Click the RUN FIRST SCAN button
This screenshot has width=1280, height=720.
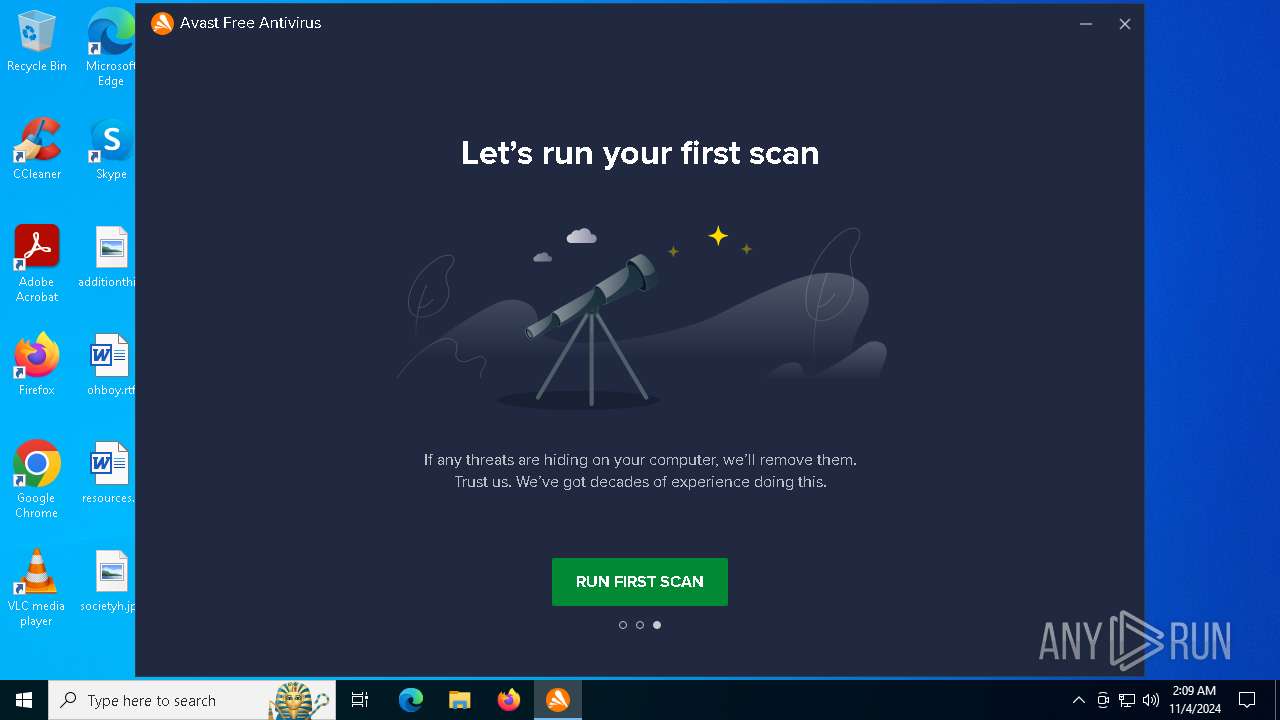[640, 582]
